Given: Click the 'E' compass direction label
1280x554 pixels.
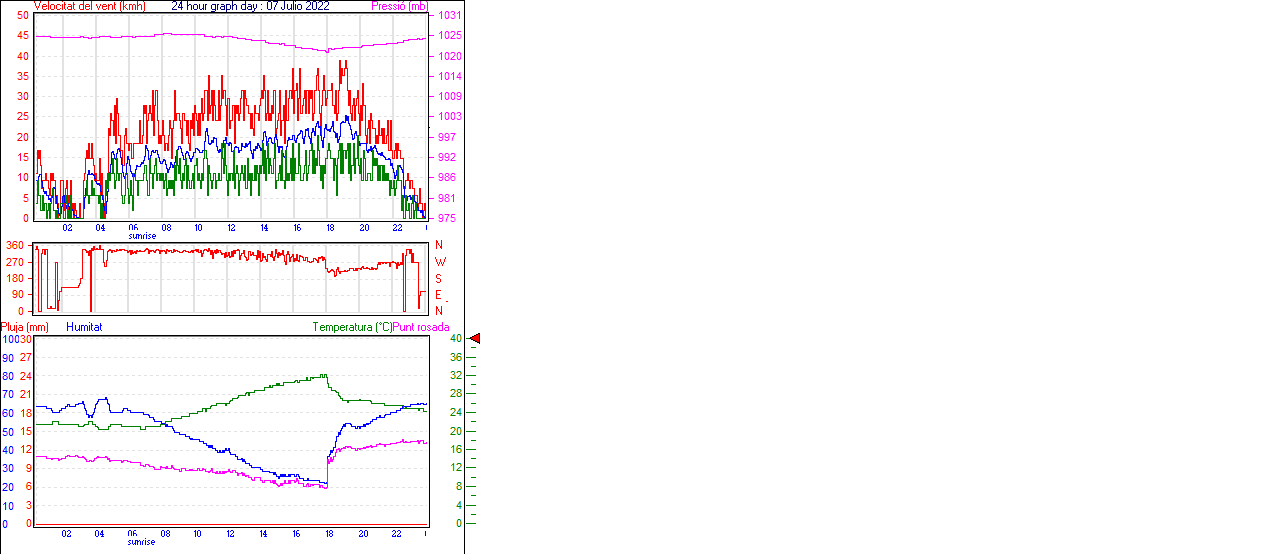Looking at the screenshot, I should coord(439,295).
